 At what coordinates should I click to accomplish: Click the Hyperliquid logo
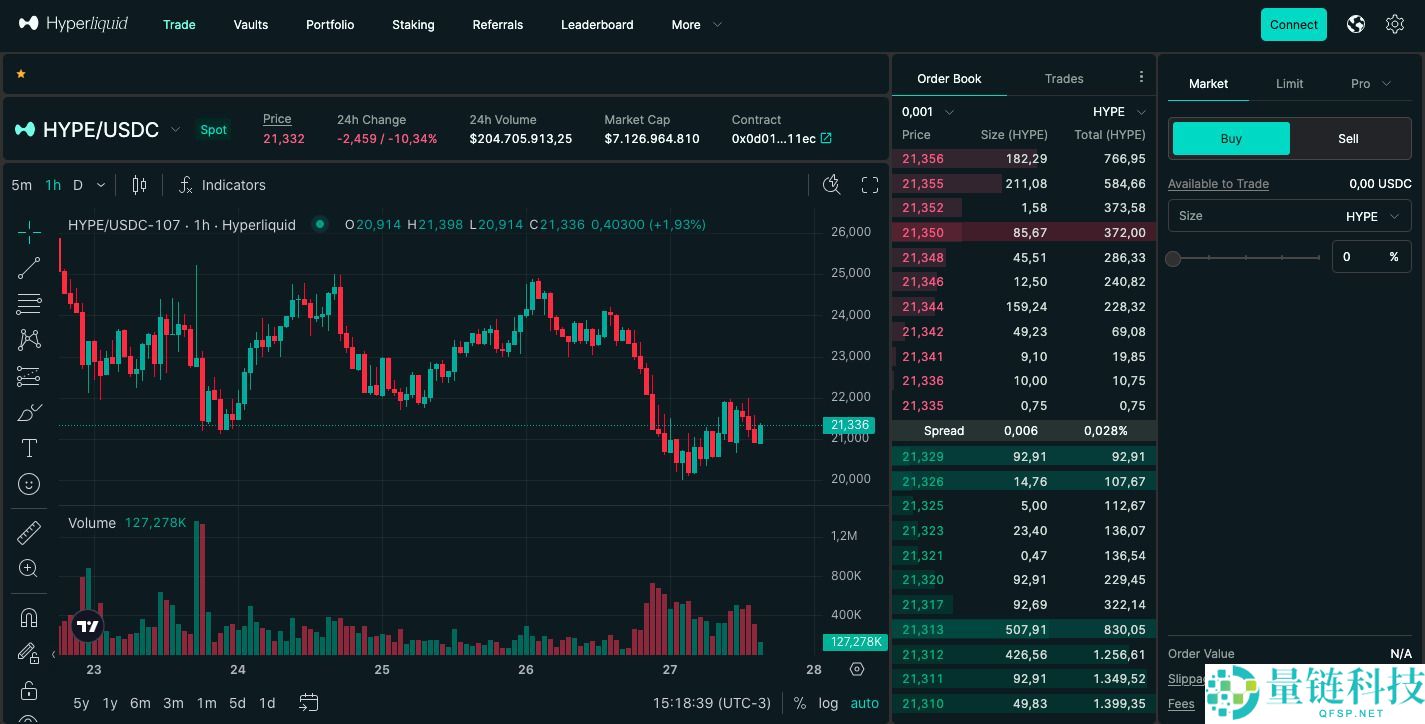[x=73, y=24]
